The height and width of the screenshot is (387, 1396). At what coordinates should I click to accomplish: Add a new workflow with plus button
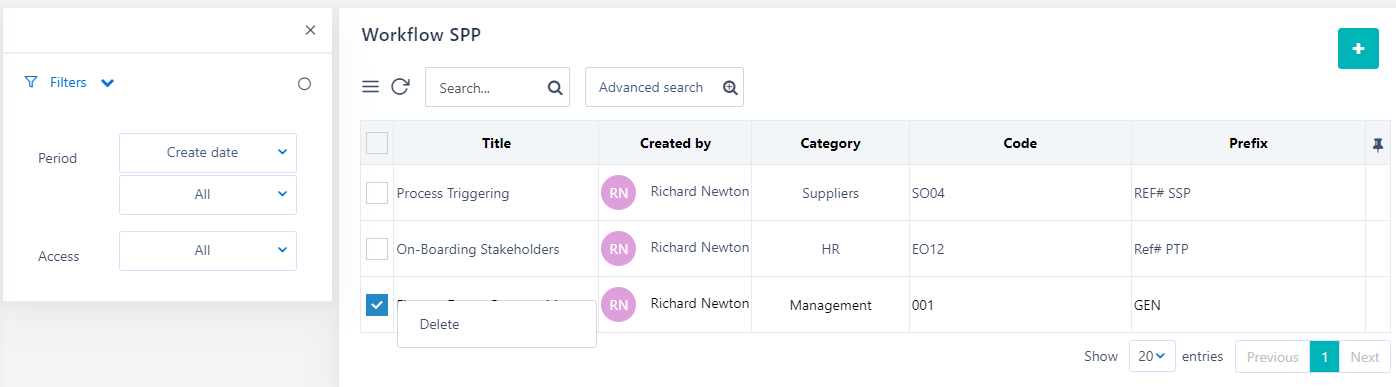1358,49
